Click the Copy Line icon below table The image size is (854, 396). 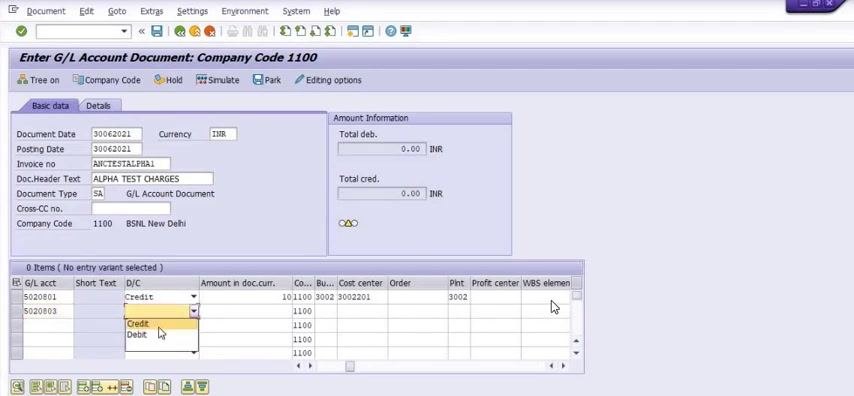point(150,387)
